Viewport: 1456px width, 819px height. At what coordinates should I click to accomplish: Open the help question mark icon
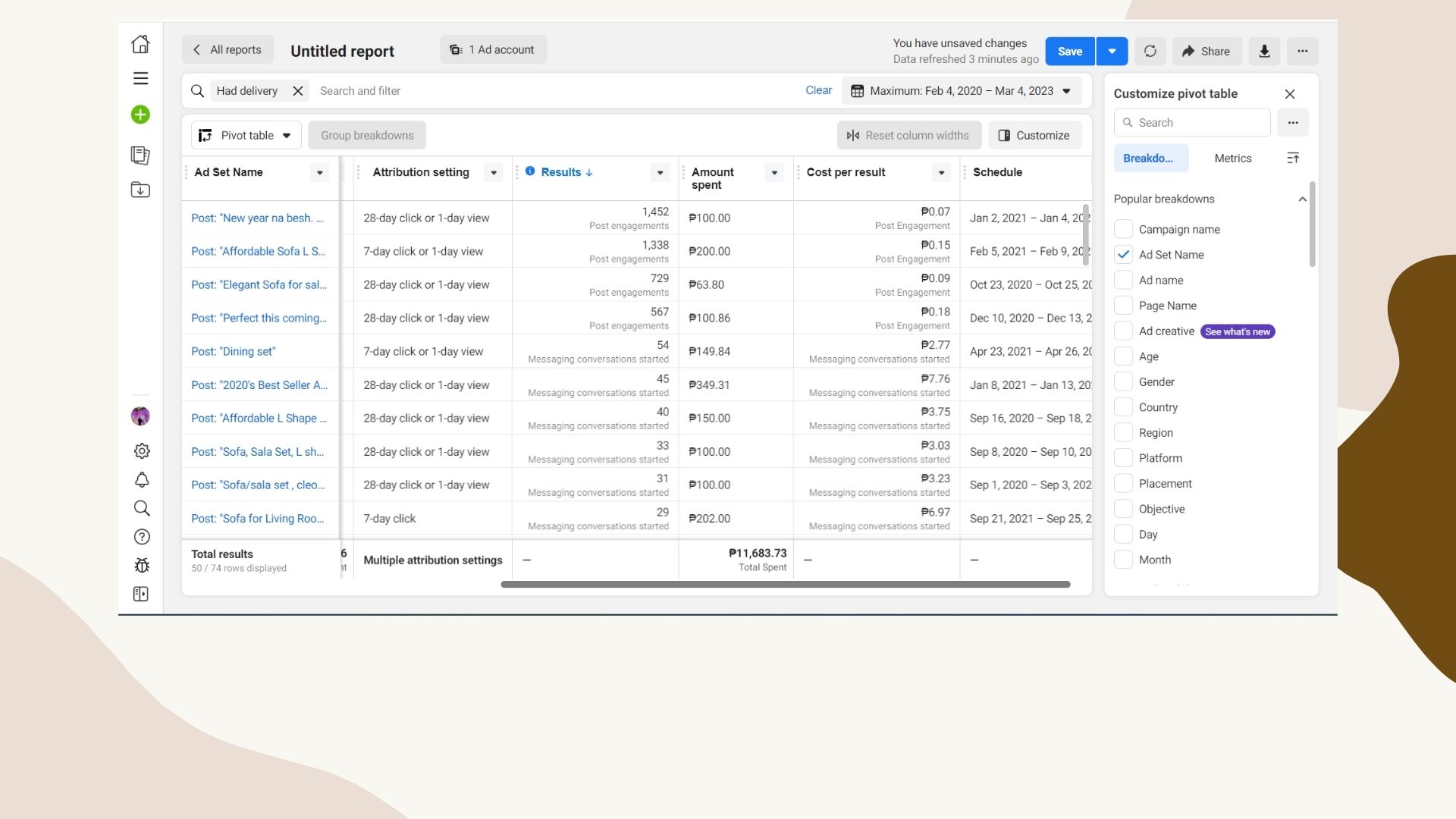[141, 537]
